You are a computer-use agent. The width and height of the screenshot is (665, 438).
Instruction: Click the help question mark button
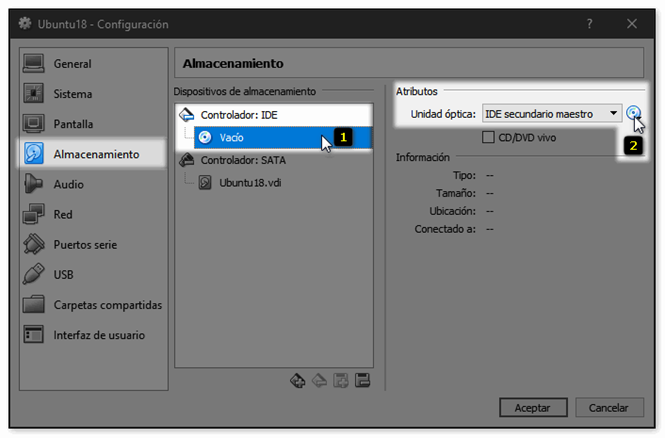pyautogui.click(x=589, y=24)
